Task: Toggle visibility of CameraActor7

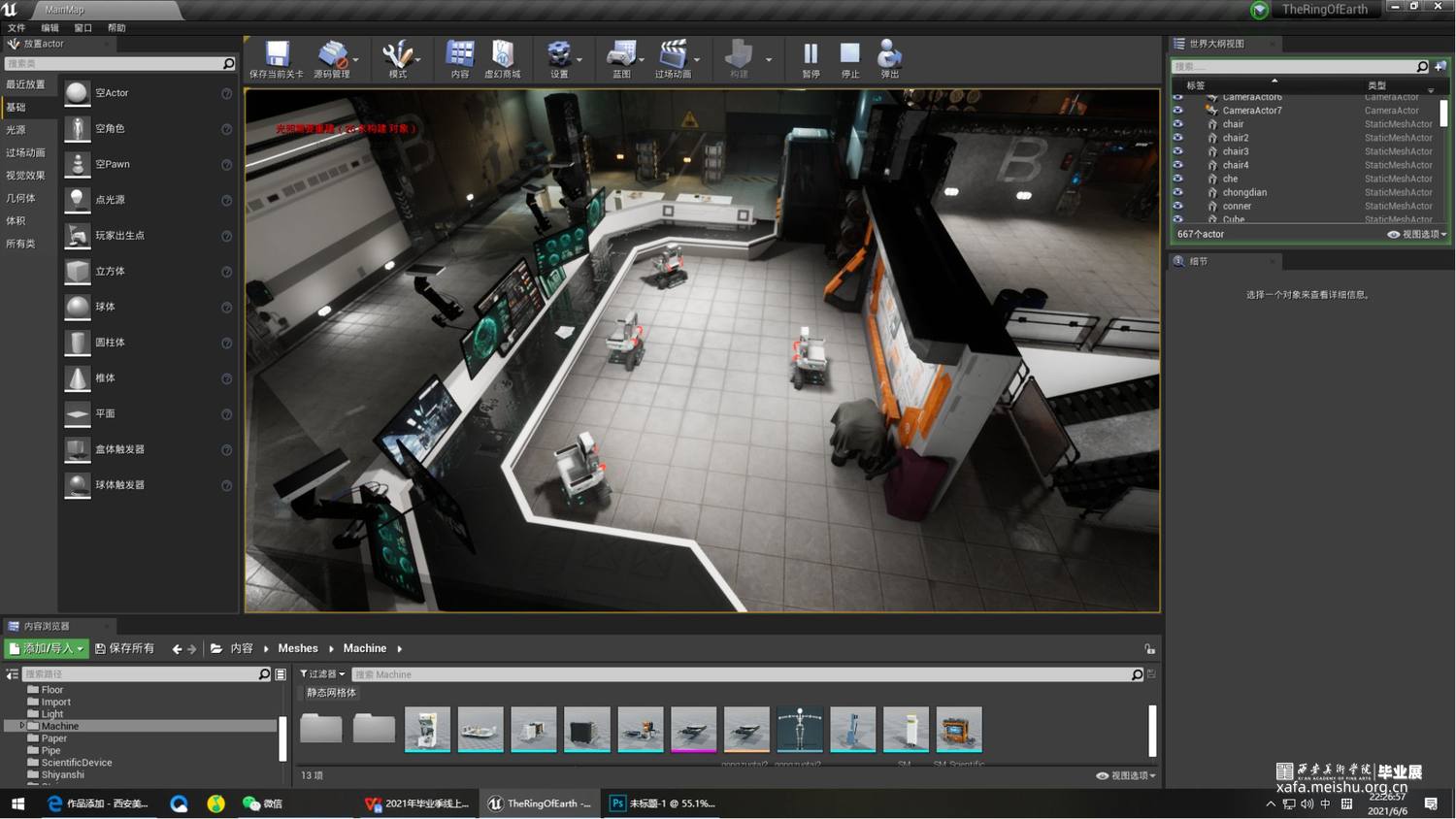Action: click(1178, 111)
